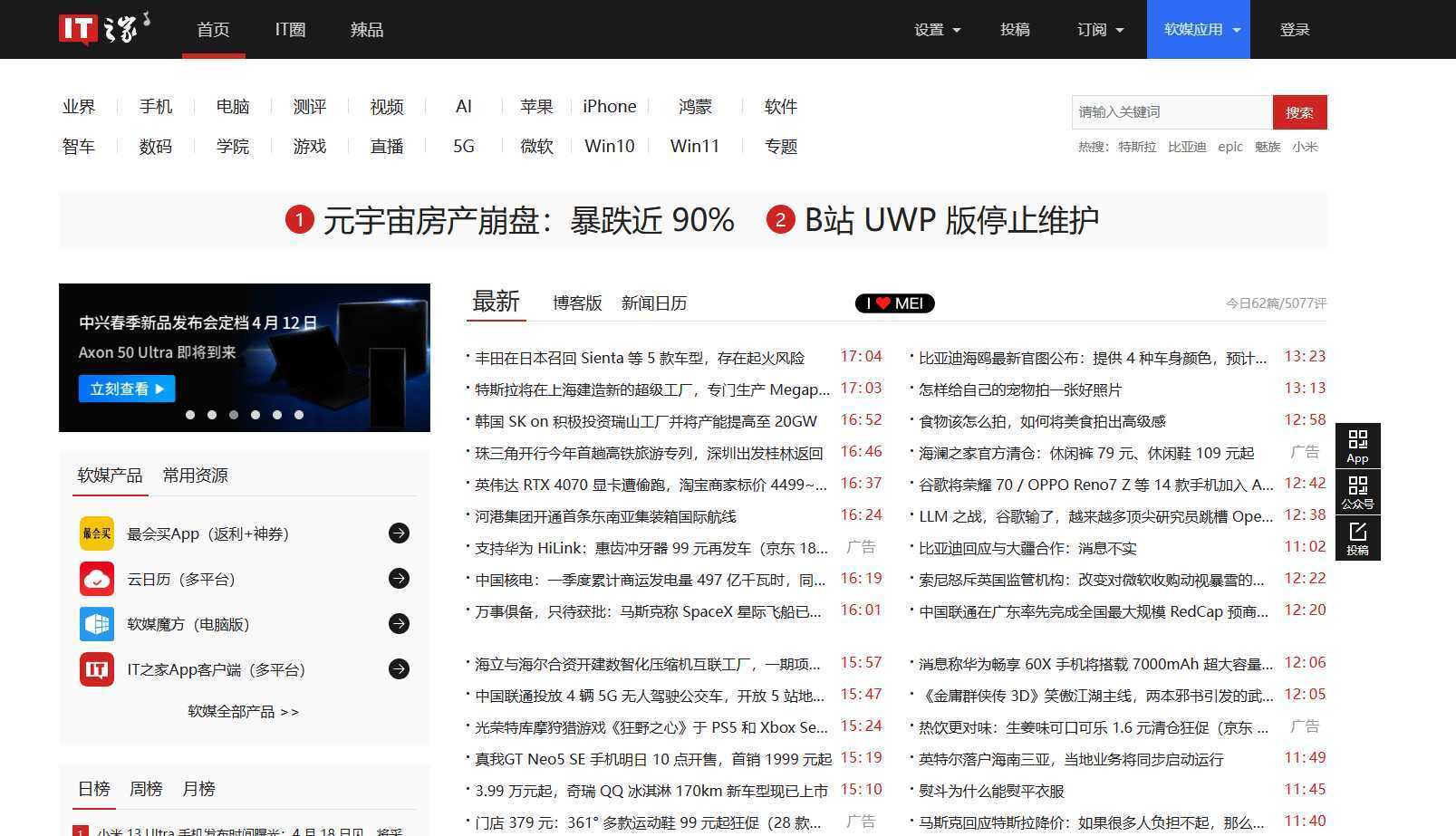Open headline 元宇宙房产崩盘：暴跌近 90%
Viewport: 1456px width, 836px height.
tap(528, 220)
